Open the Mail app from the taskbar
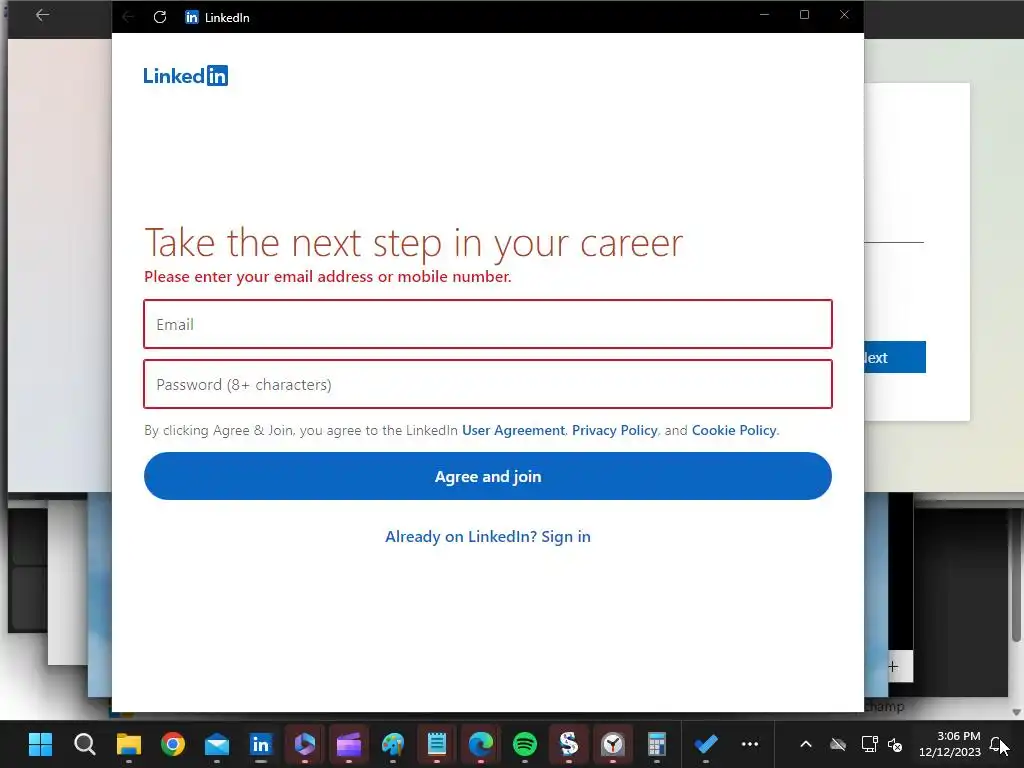 point(217,744)
